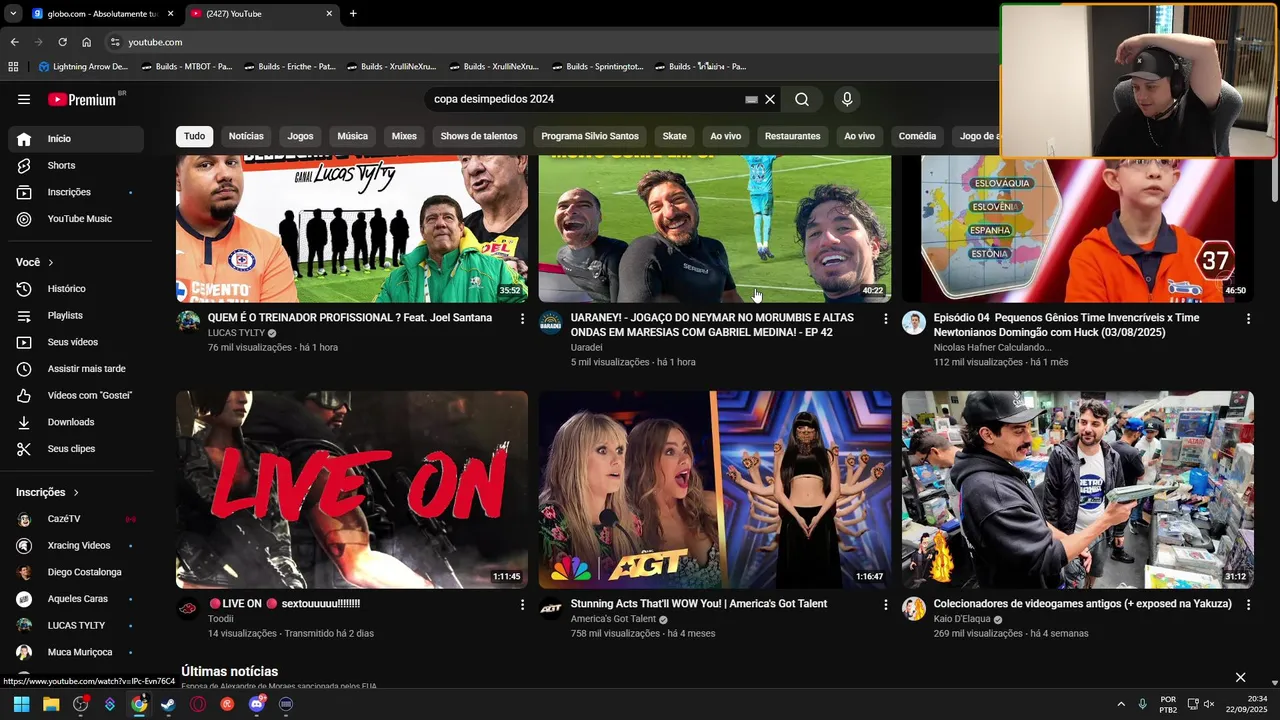Open America's Got Talent channel name
Screen dimensions: 1280x720
click(x=613, y=619)
